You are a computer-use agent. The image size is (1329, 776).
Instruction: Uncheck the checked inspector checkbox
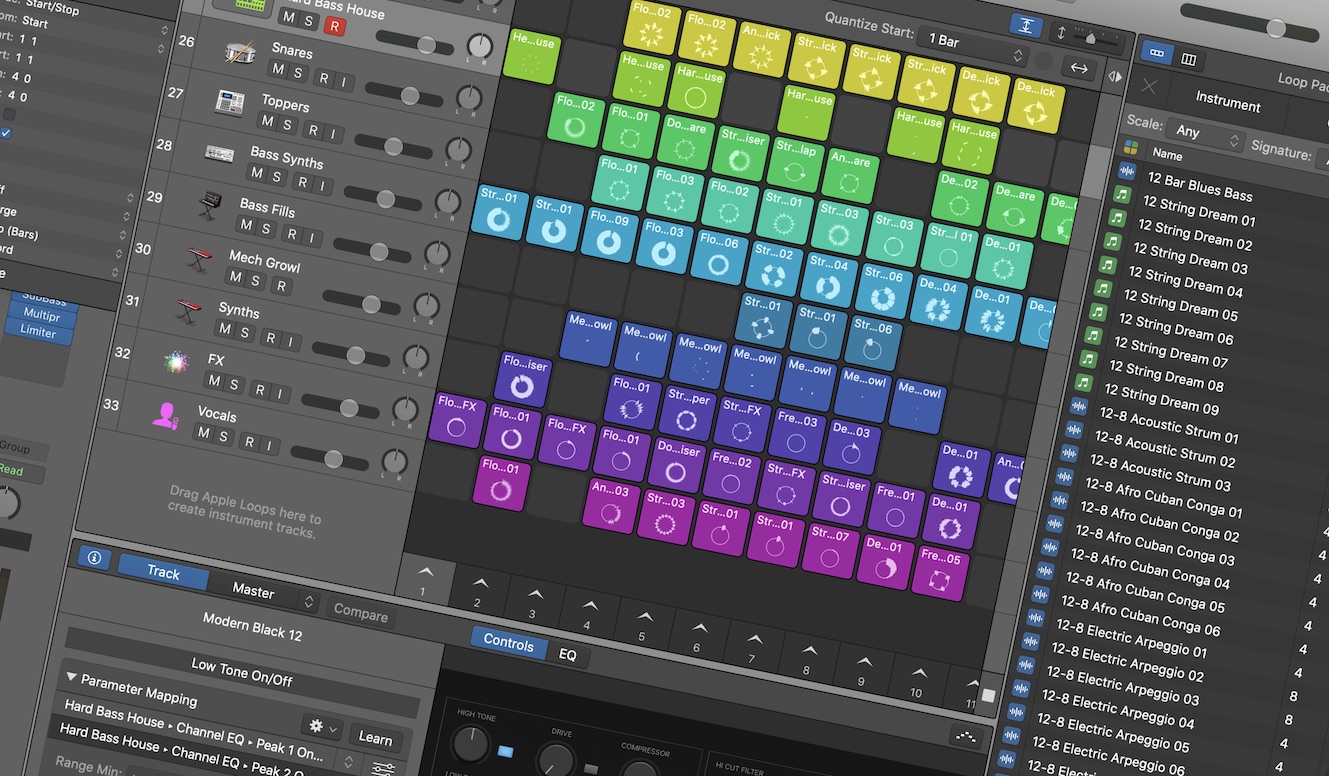[5, 133]
